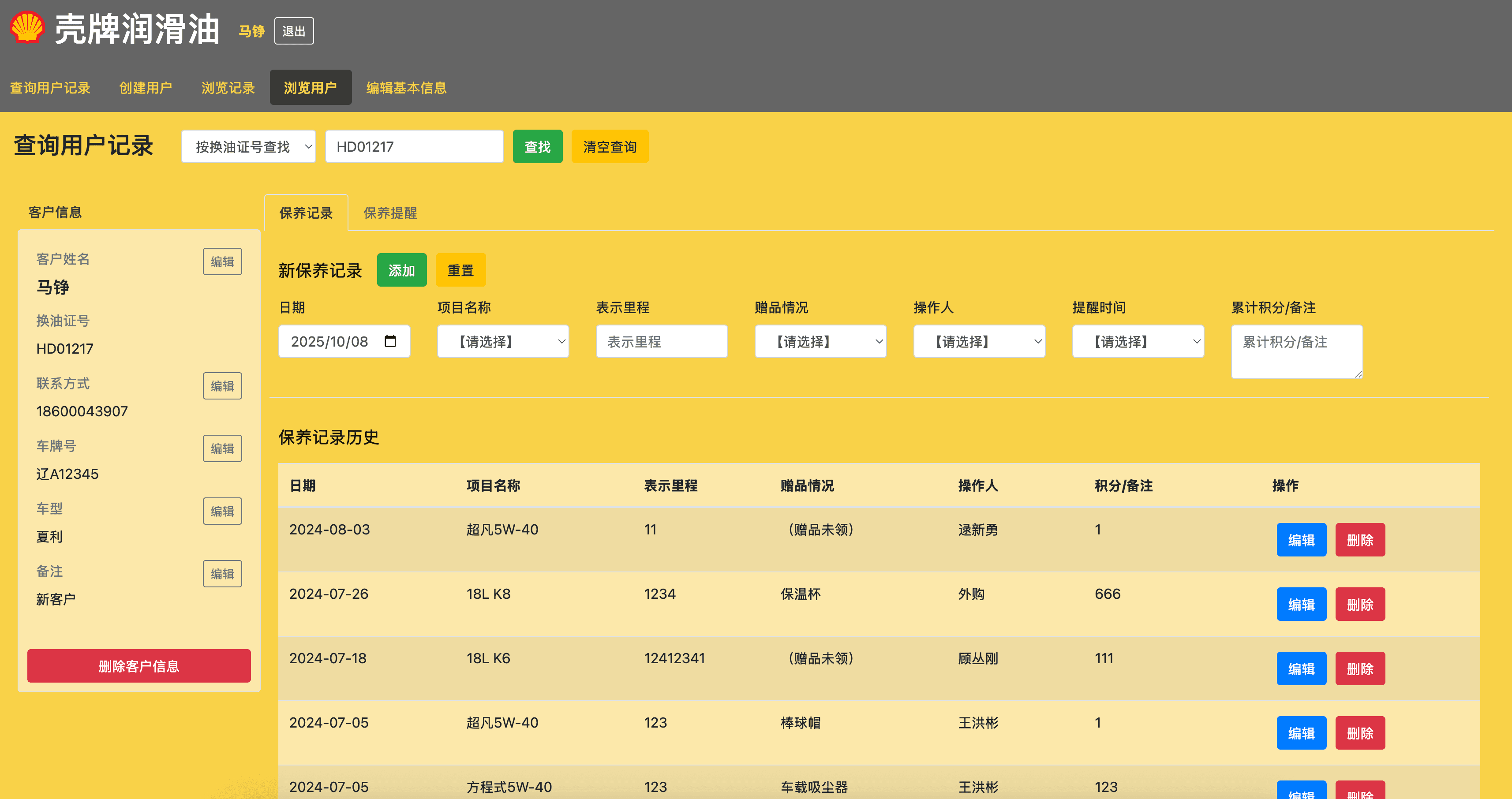This screenshot has width=1512, height=799.
Task: Expand the 操作人 dropdown
Action: 979,341
